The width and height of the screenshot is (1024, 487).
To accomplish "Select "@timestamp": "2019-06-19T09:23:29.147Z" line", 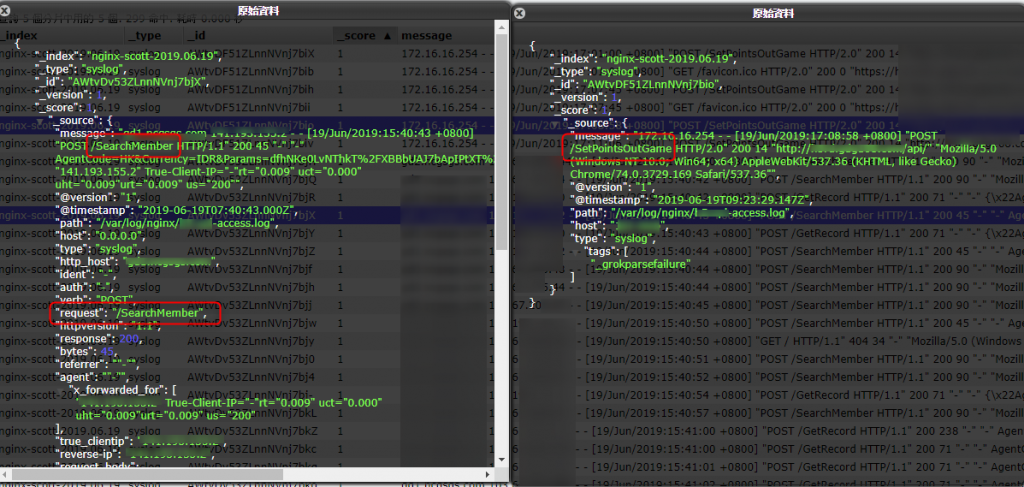I will pos(692,200).
